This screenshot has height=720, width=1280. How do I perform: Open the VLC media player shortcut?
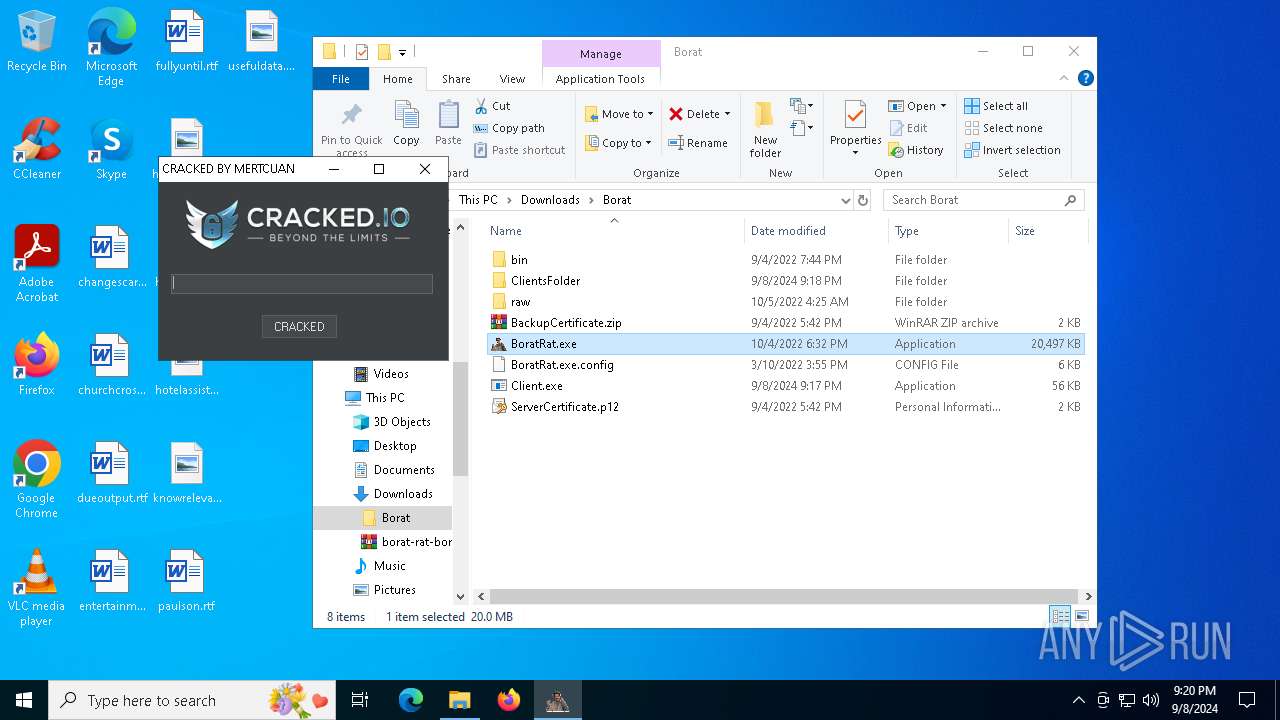tap(36, 588)
